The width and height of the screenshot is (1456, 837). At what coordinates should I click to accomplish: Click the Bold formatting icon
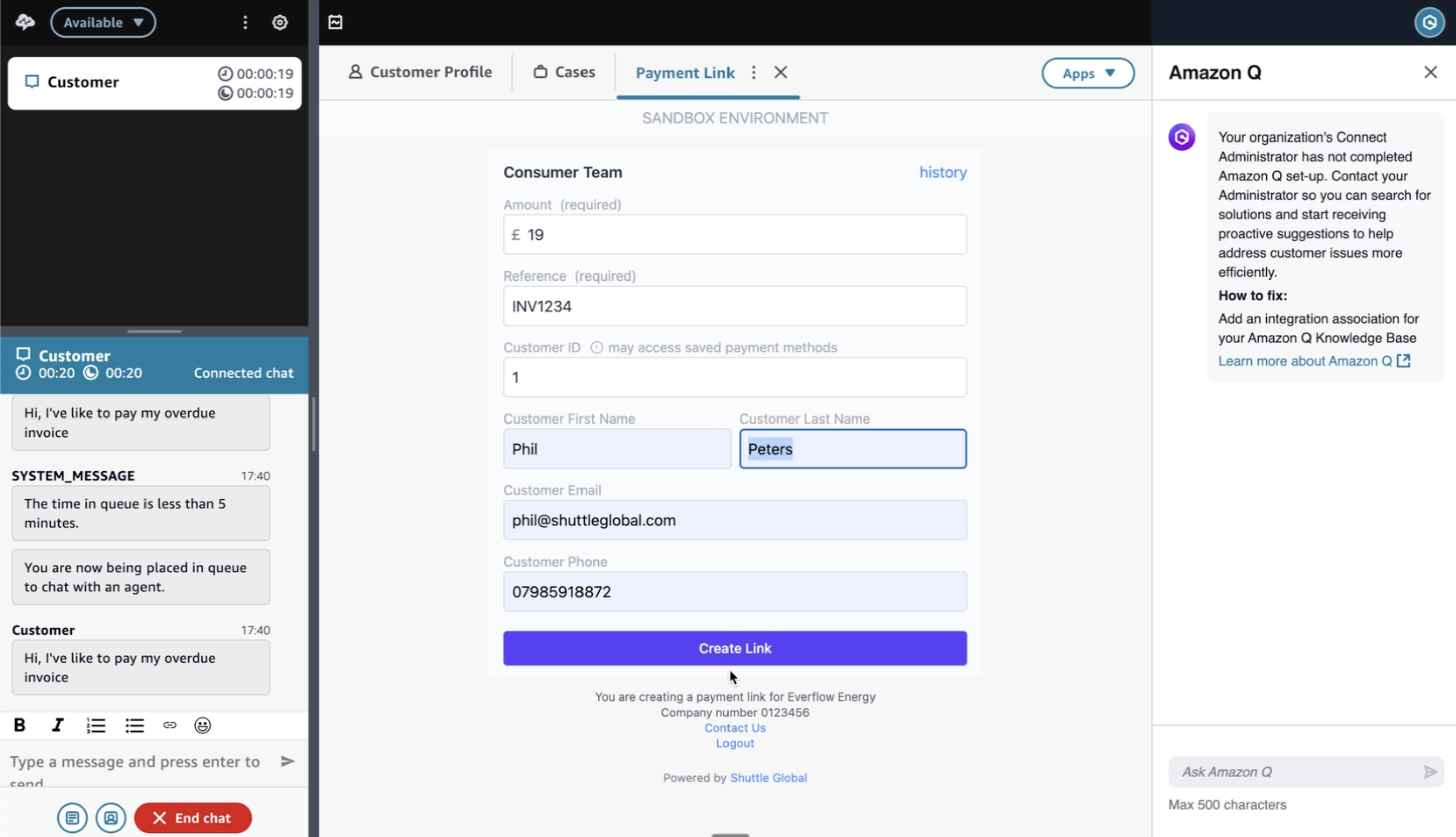19,725
